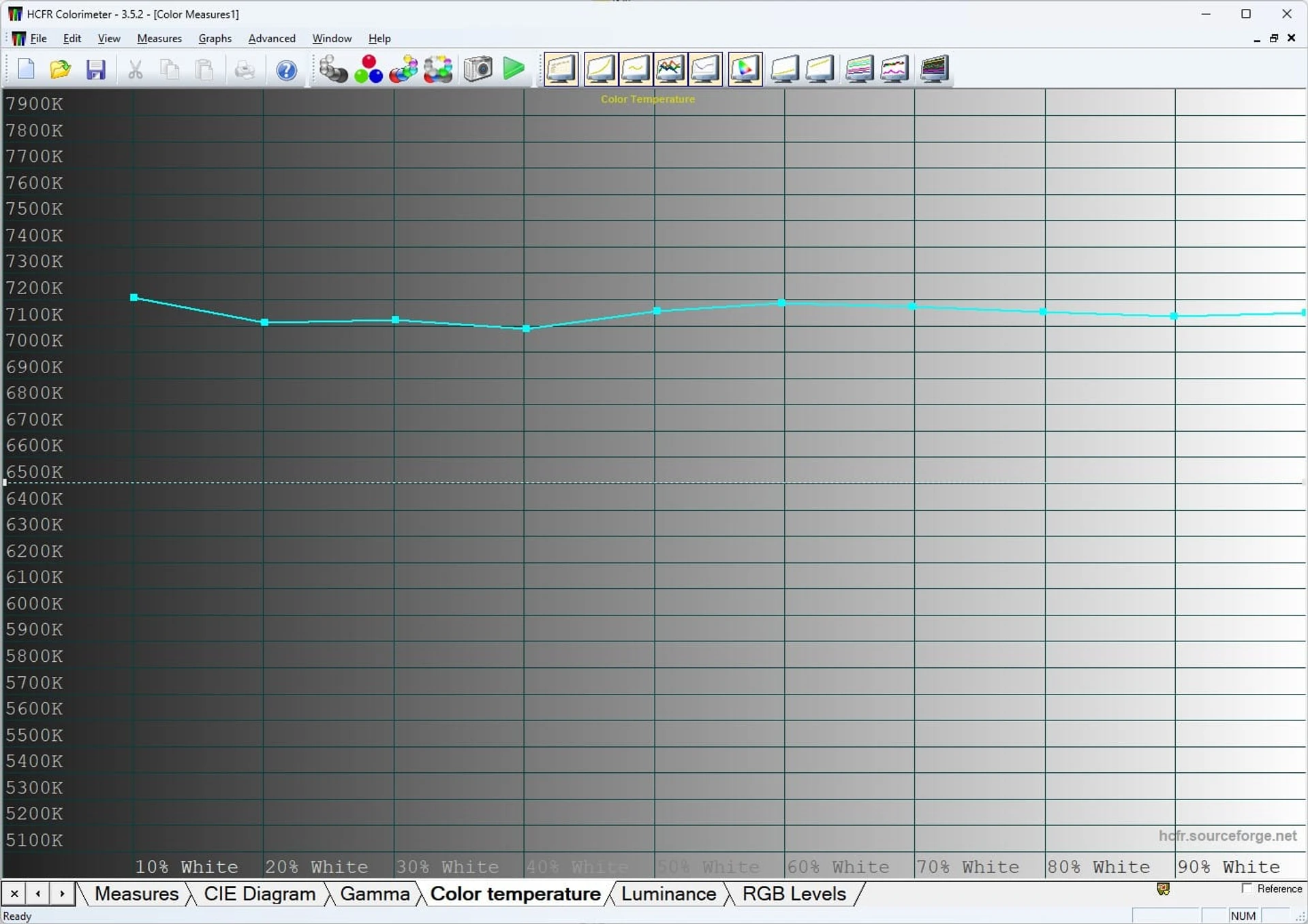Click the Ready status text
The width and height of the screenshot is (1308, 924).
(x=18, y=916)
